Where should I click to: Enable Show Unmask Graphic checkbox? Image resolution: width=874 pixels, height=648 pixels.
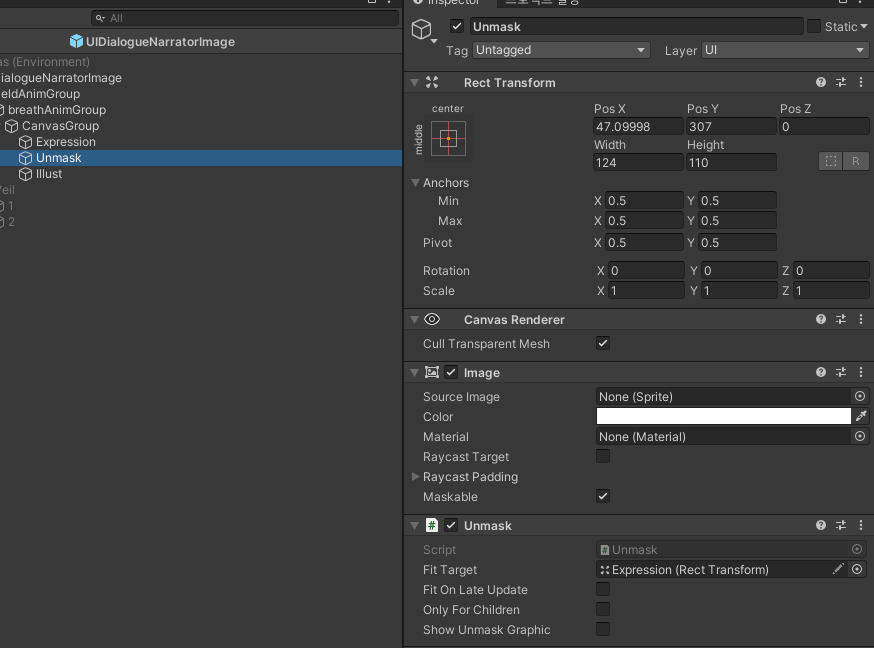coord(603,629)
